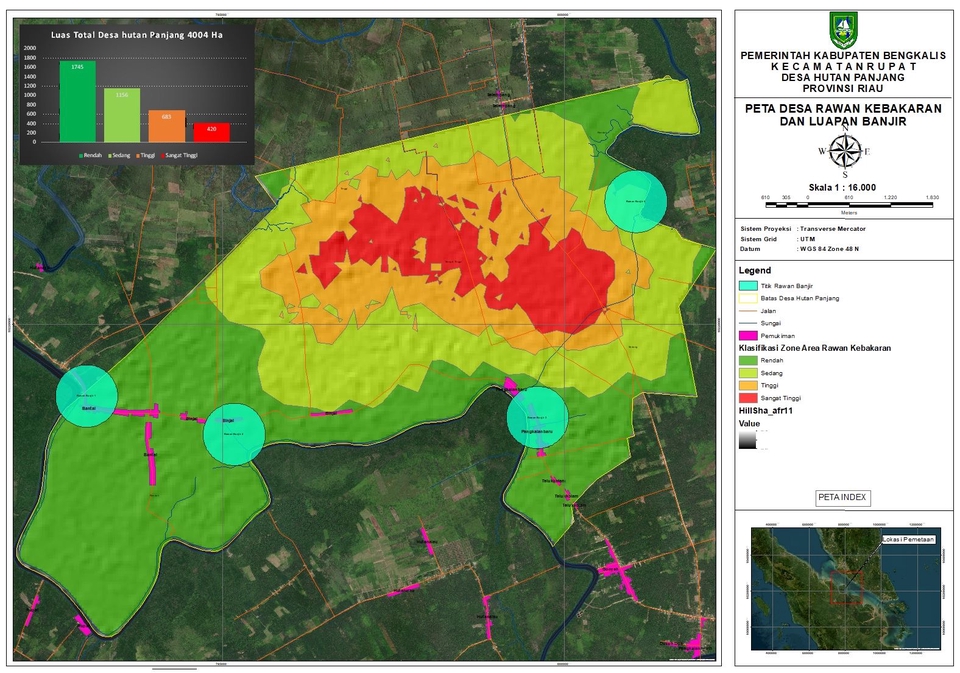The width and height of the screenshot is (960, 673).
Task: Click the 'Skala 1 : 16.000' text
Action: (842, 187)
